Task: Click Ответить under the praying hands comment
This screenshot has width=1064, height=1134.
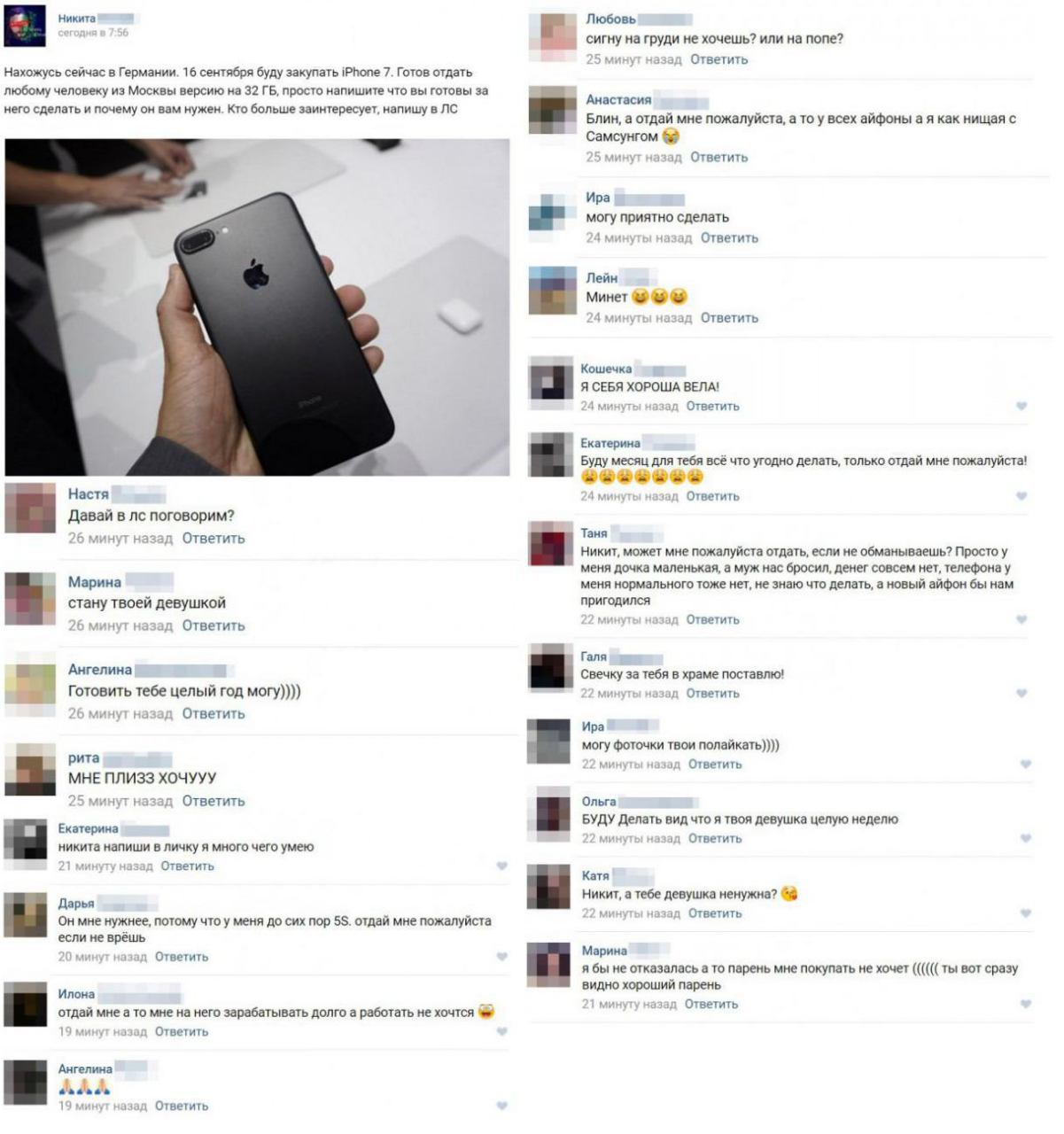Action: (182, 1106)
